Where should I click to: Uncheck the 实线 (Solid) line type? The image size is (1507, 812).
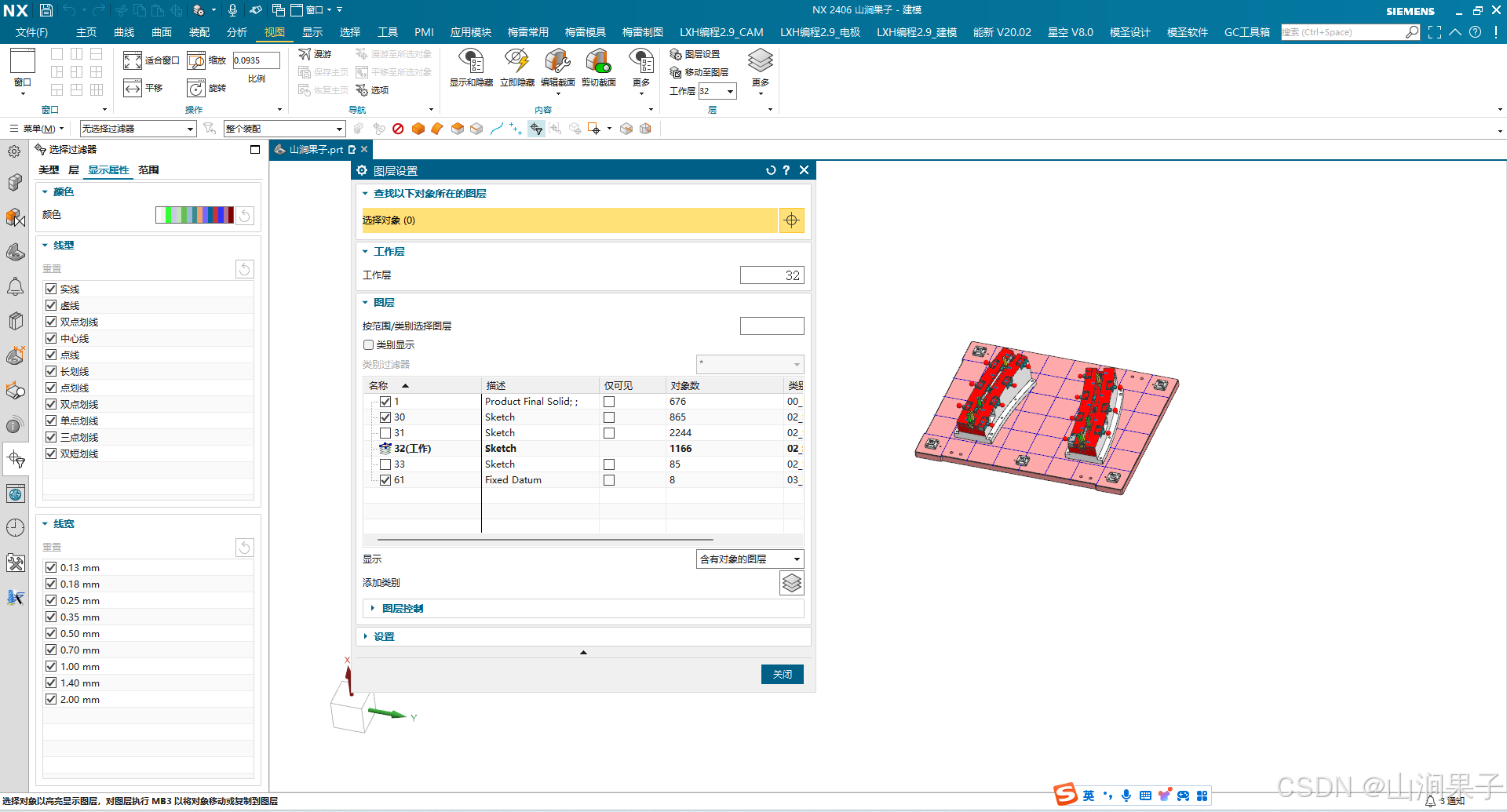tap(51, 289)
